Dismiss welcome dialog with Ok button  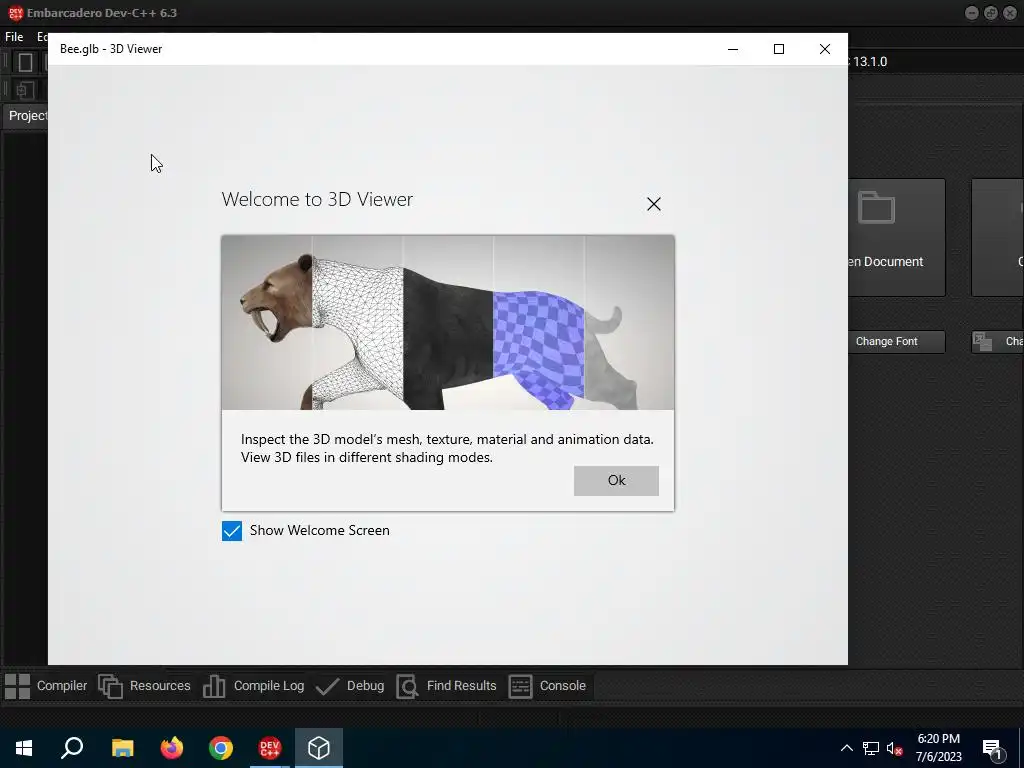pyautogui.click(x=616, y=481)
